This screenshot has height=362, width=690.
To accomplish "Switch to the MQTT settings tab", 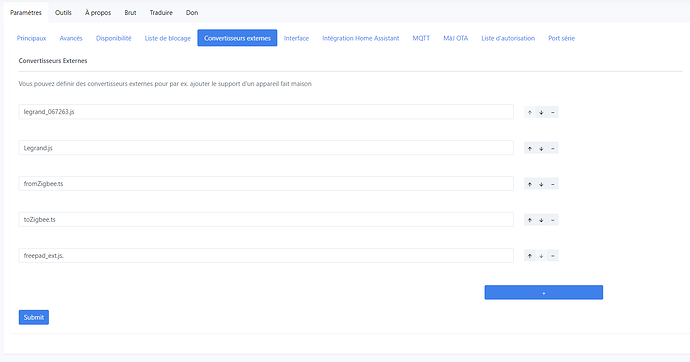I will click(x=421, y=38).
